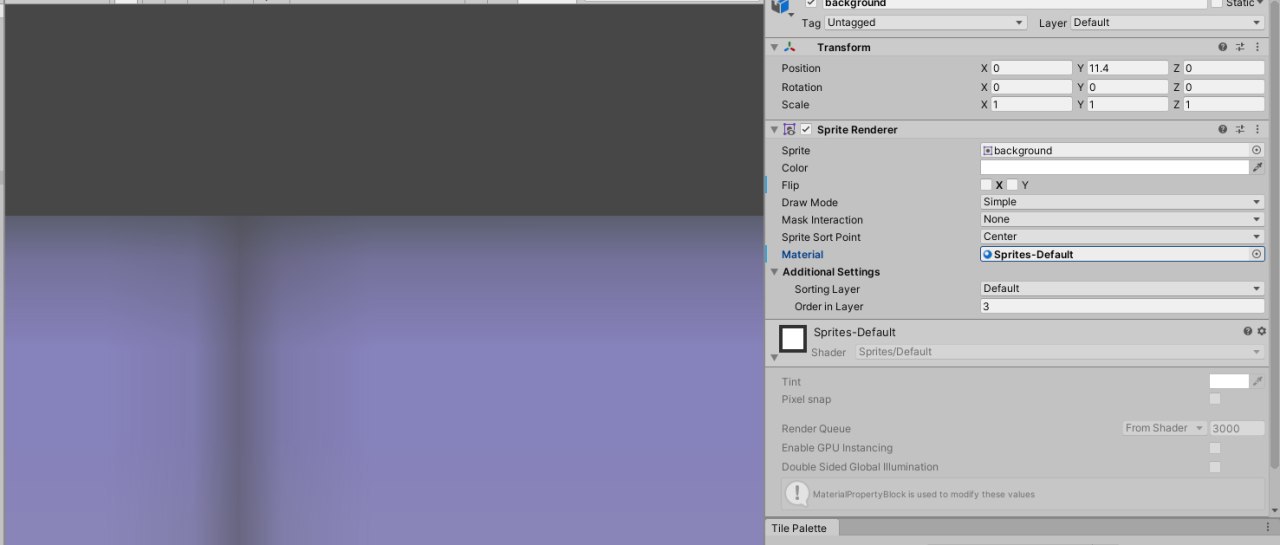Open Transform component options menu
The width and height of the screenshot is (1280, 545).
coord(1257,47)
